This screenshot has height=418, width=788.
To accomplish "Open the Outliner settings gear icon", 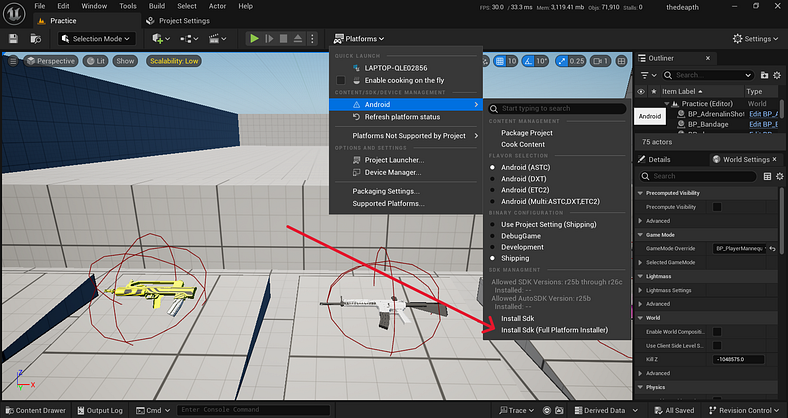I will click(x=777, y=75).
